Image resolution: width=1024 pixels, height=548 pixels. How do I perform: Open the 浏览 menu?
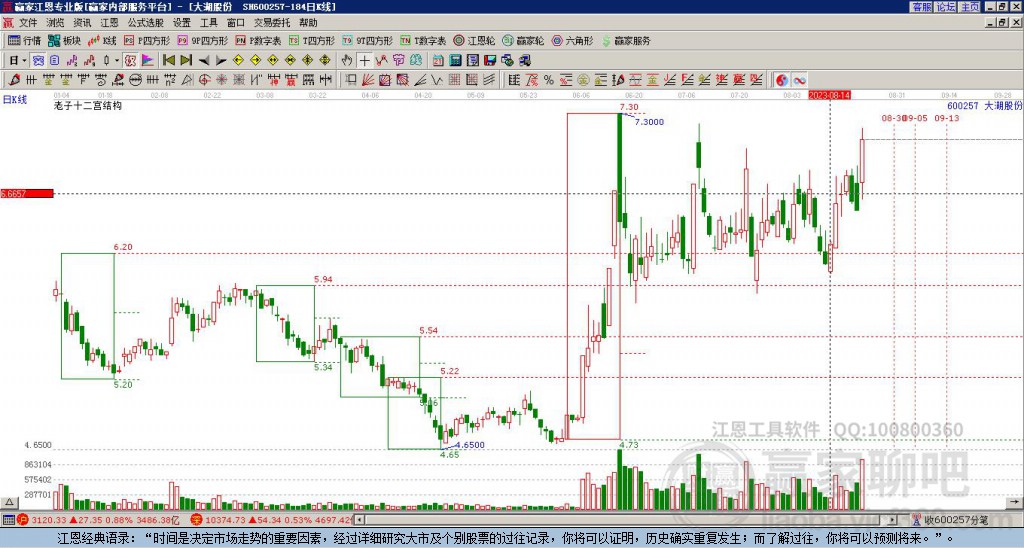pos(56,23)
